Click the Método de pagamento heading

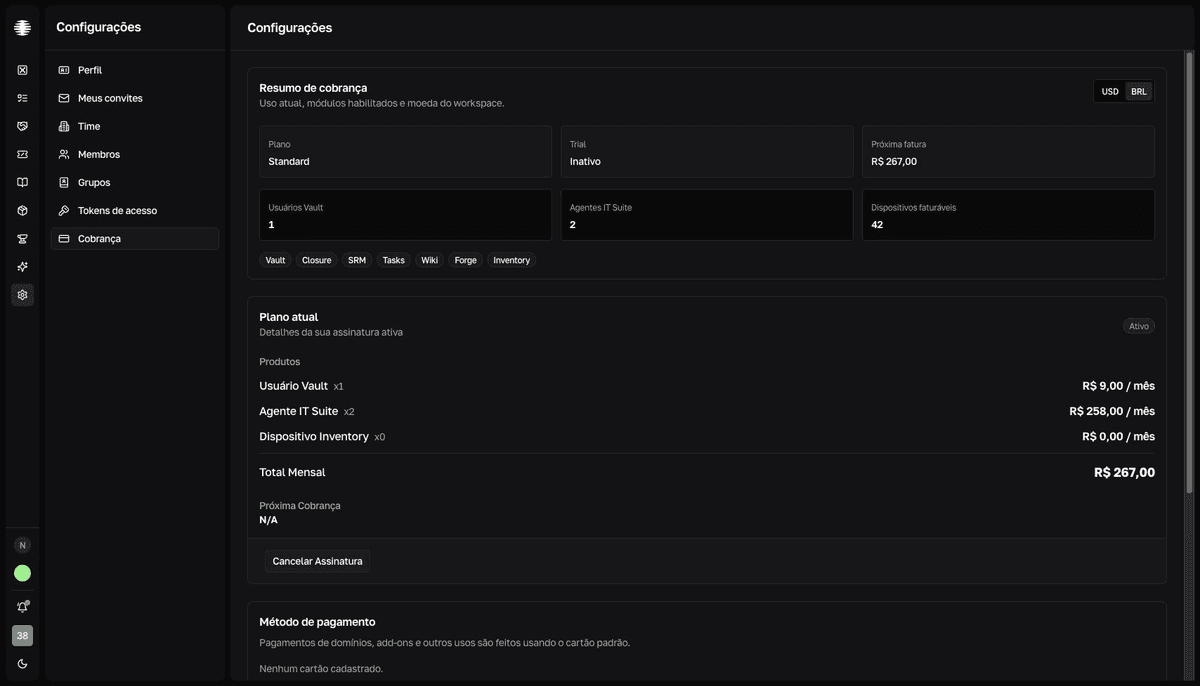click(317, 622)
